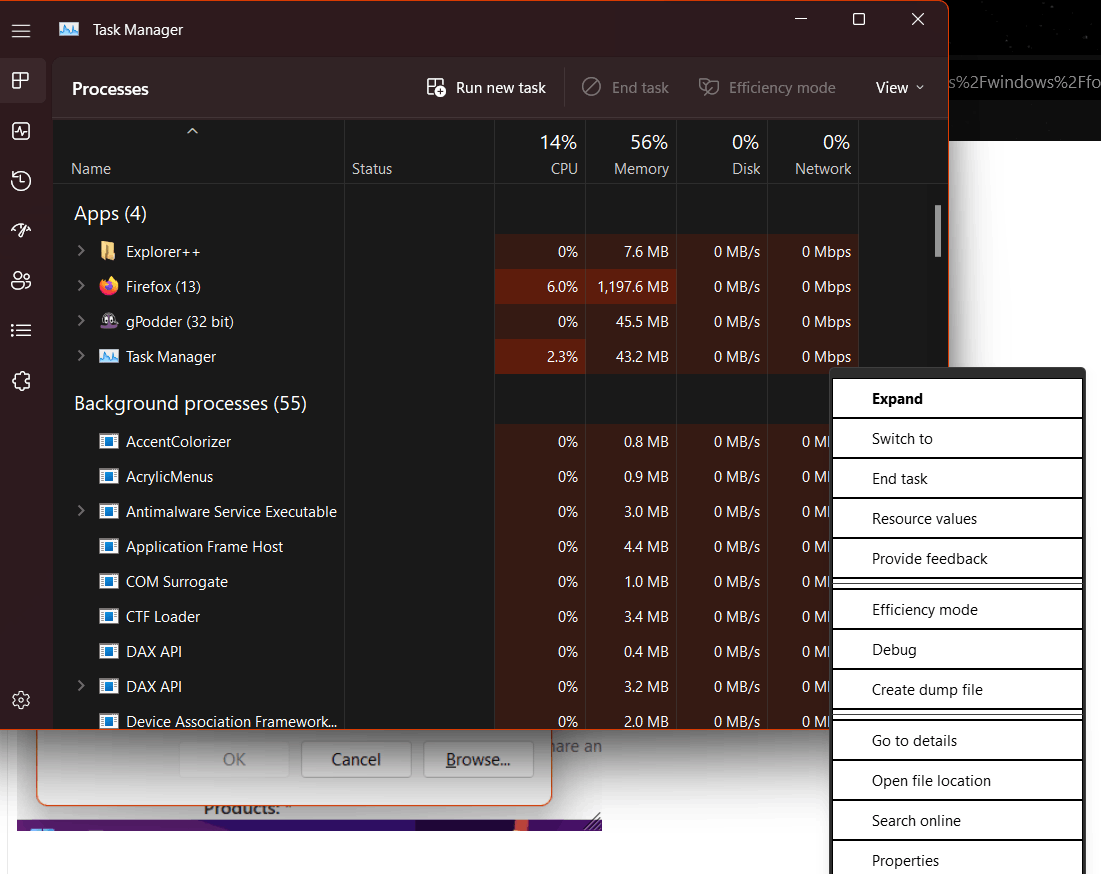This screenshot has height=874, width=1101.
Task: Choose Switch to in context menu
Action: (x=957, y=439)
